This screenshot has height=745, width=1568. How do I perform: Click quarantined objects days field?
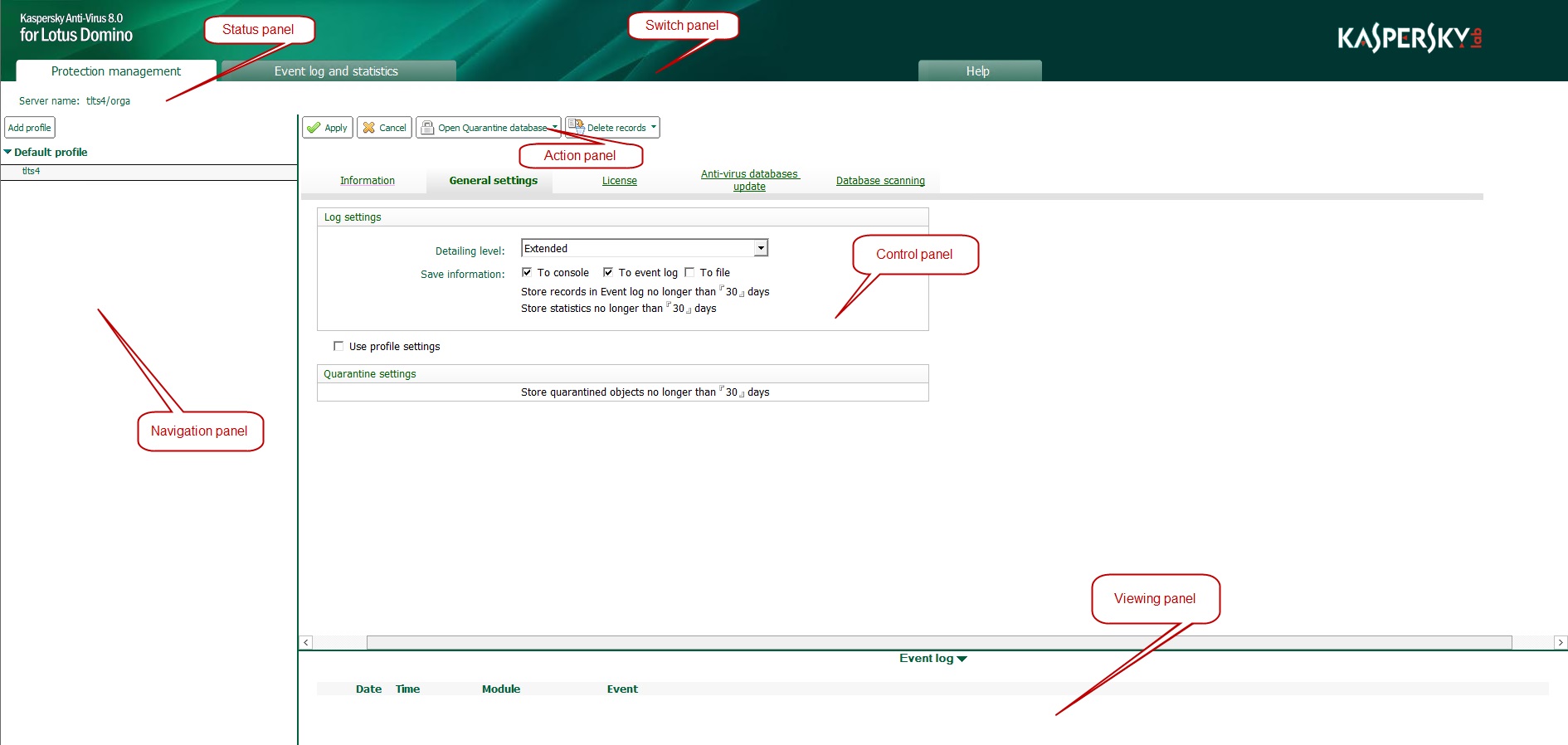pos(732,392)
